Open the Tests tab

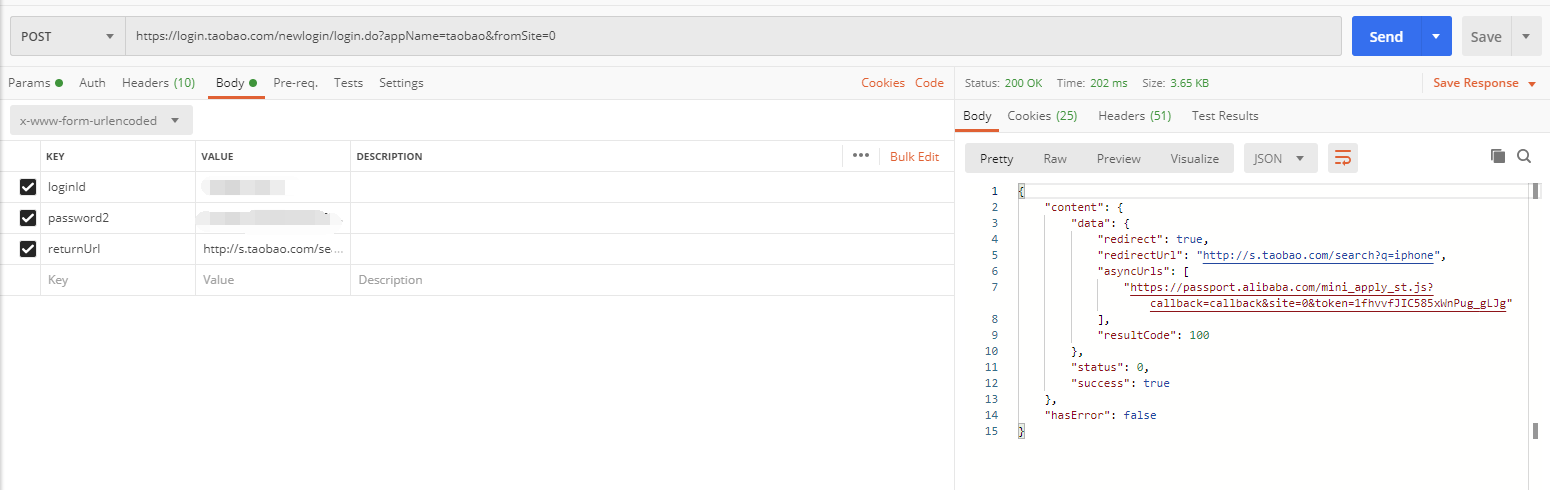[x=348, y=83]
